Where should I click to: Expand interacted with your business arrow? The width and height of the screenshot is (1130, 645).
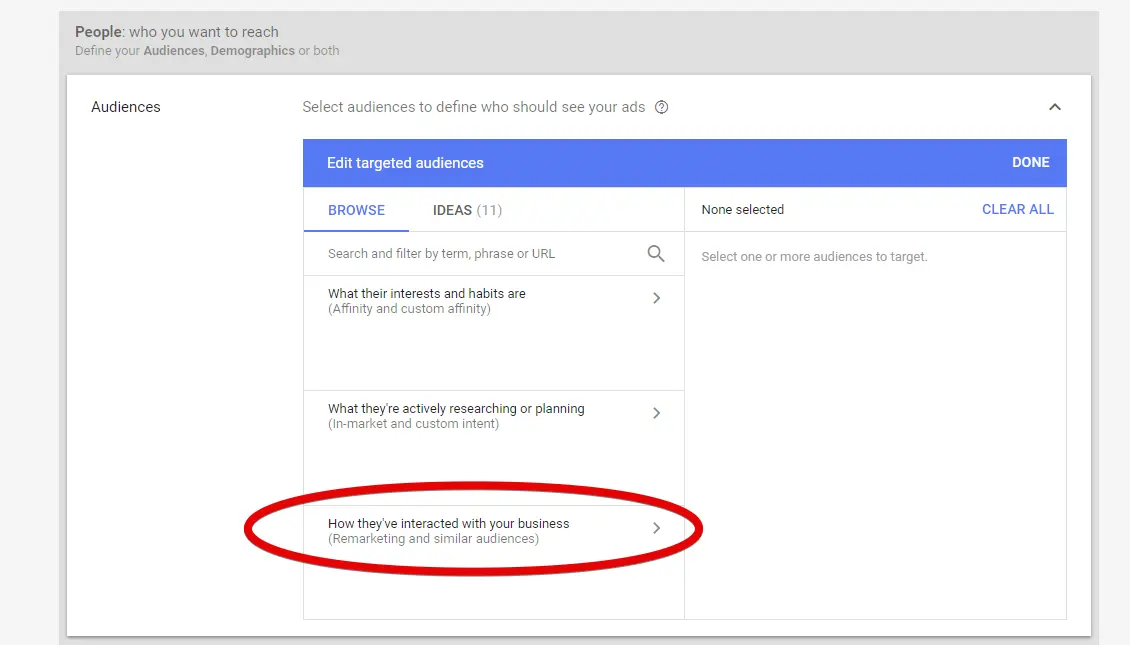(656, 528)
